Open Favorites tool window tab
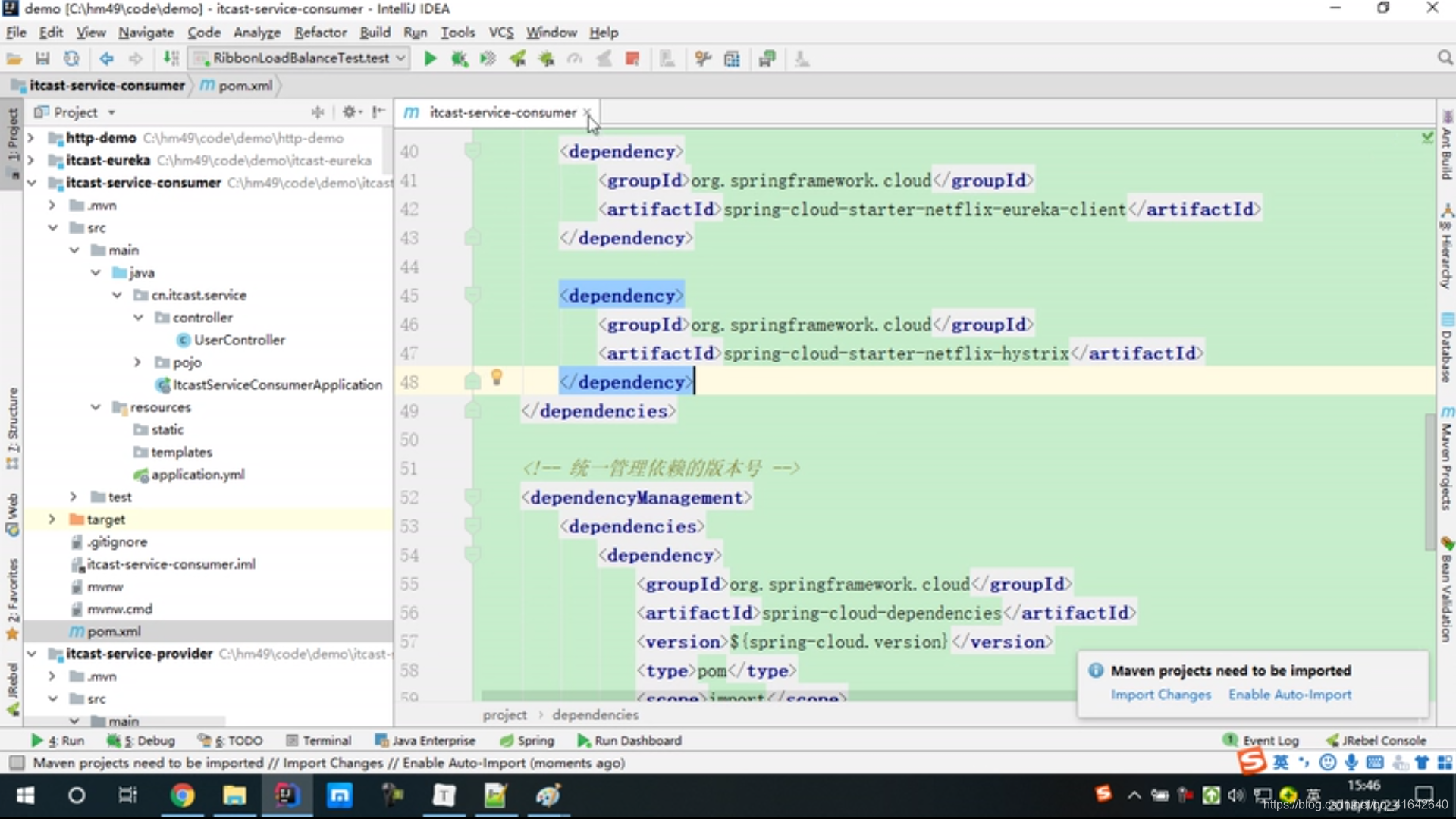Image resolution: width=1456 pixels, height=819 pixels. click(12, 599)
